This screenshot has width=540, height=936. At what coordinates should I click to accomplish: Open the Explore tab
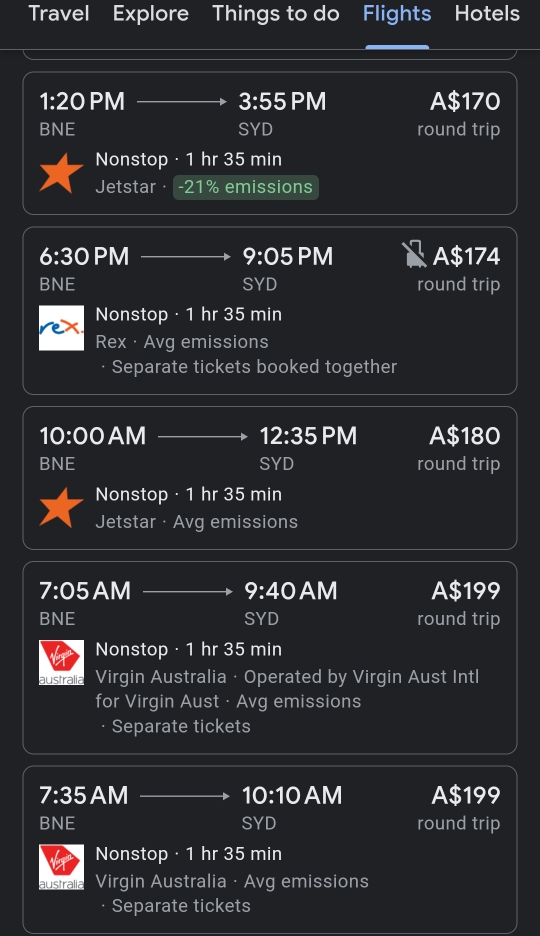point(150,13)
